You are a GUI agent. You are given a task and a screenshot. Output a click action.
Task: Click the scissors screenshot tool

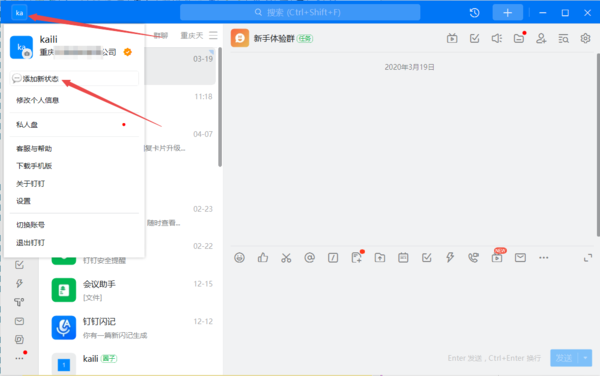coord(286,258)
